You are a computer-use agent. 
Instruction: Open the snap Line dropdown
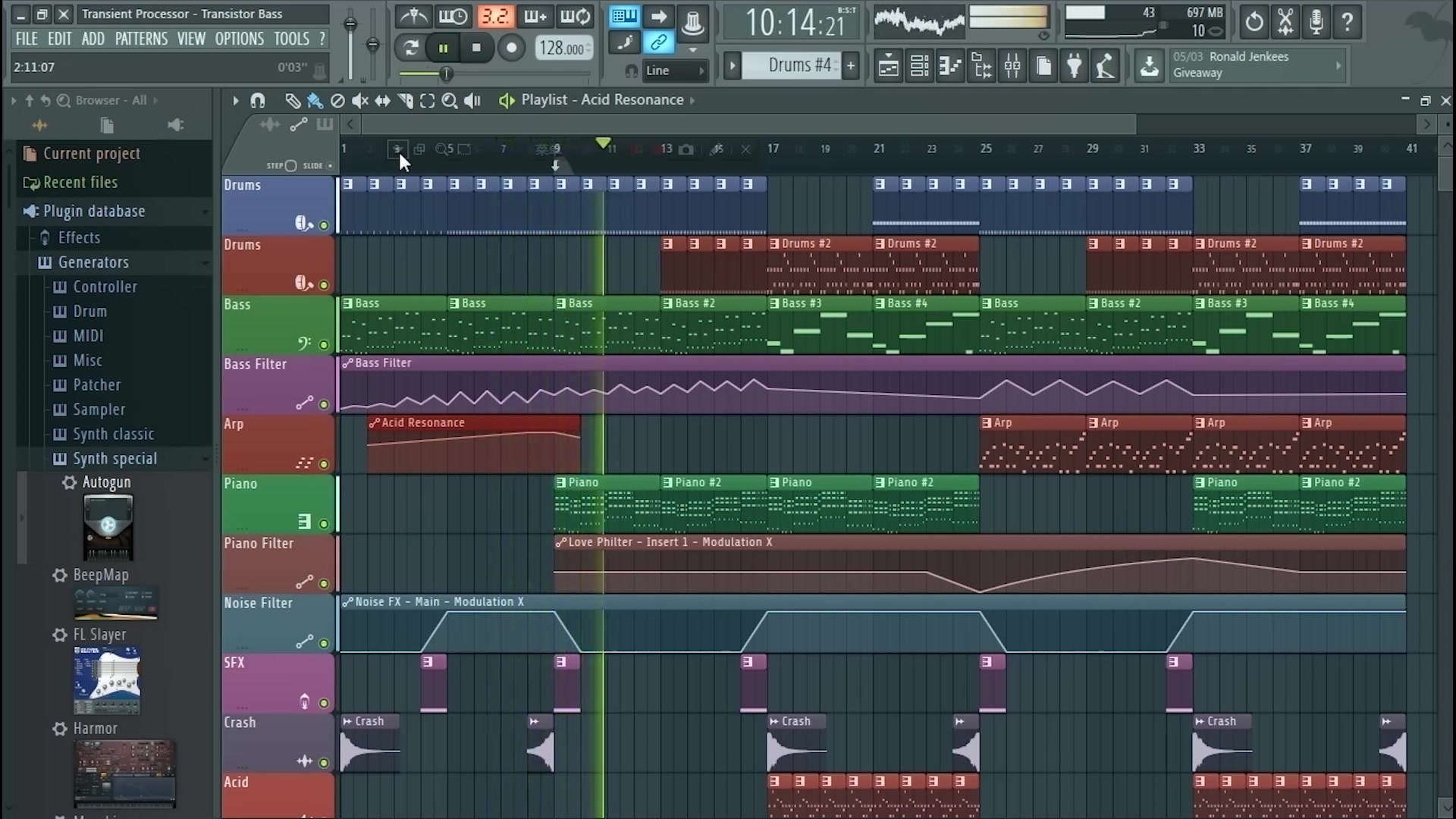click(675, 71)
